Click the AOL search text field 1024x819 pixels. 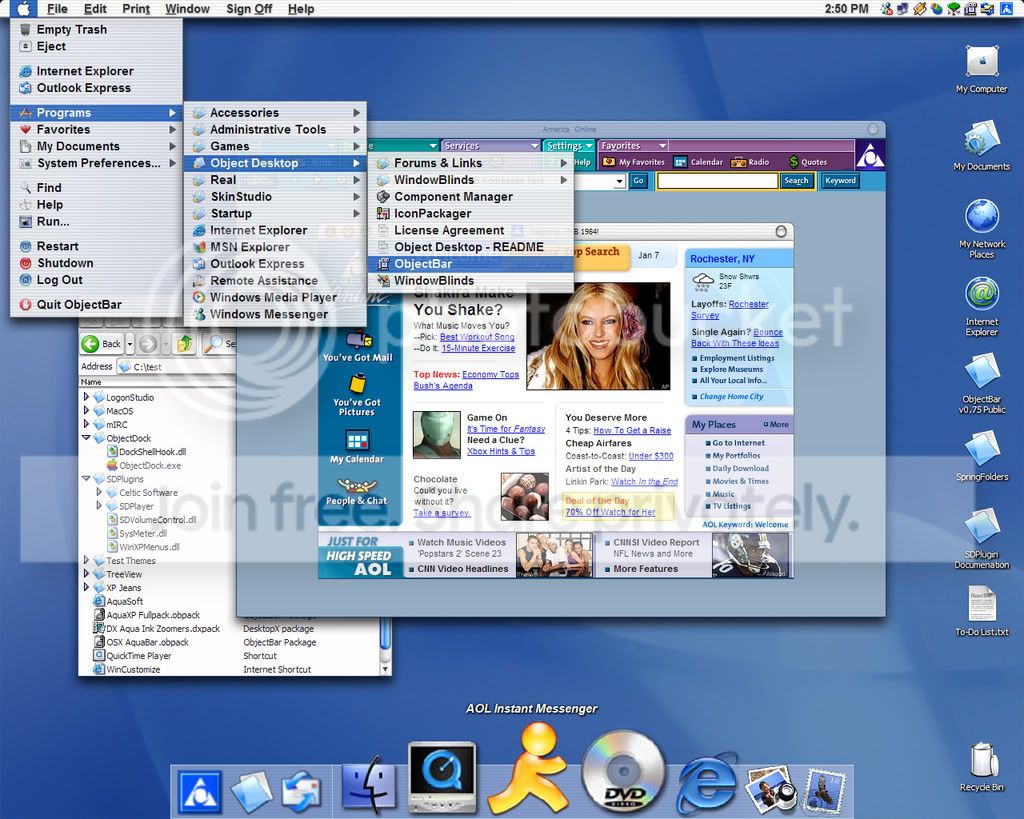[717, 181]
